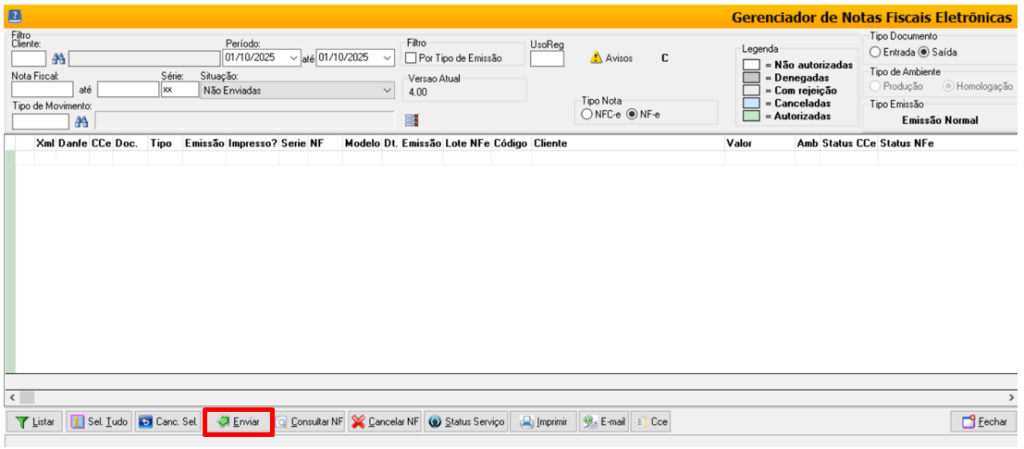
Task: Click the horizontal scrollbar left arrow
Action: pos(11,397)
